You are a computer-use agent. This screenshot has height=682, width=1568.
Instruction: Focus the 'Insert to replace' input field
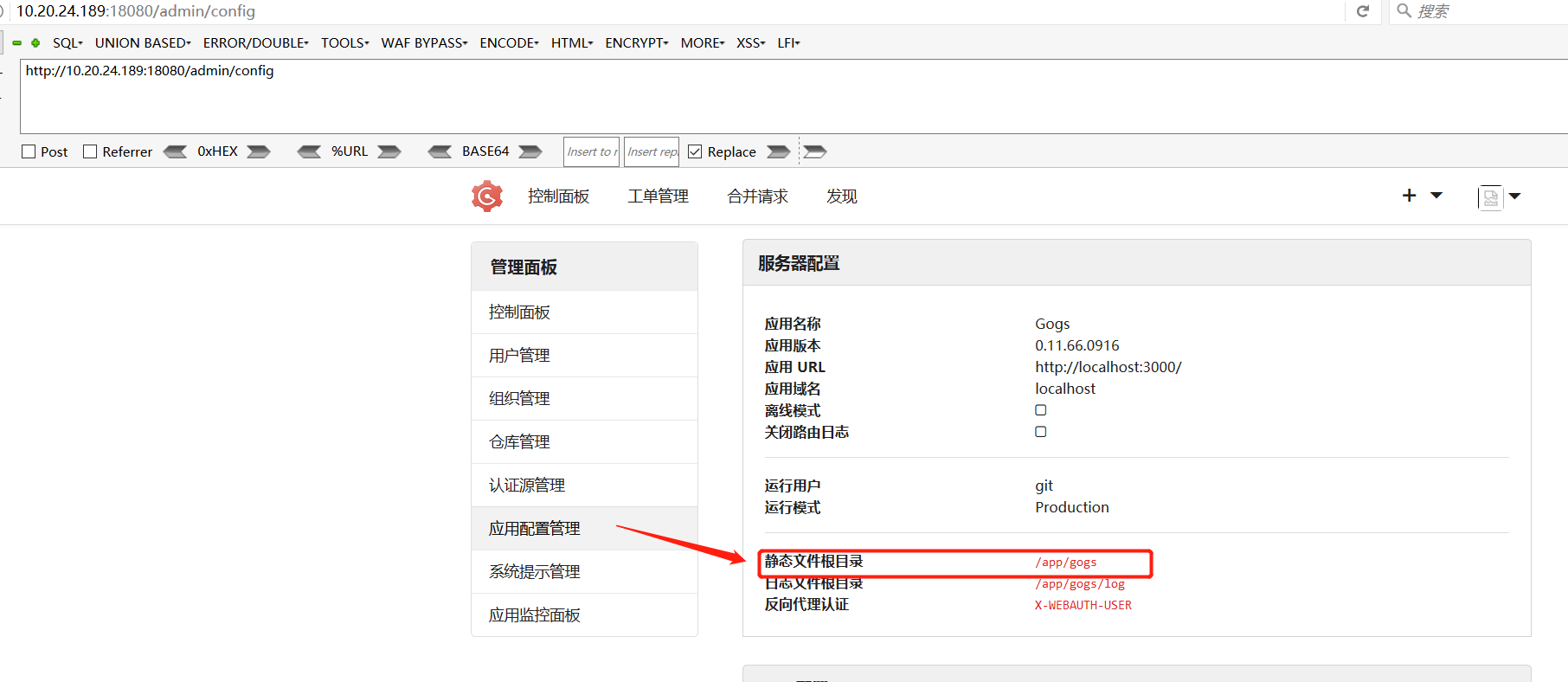tap(592, 151)
